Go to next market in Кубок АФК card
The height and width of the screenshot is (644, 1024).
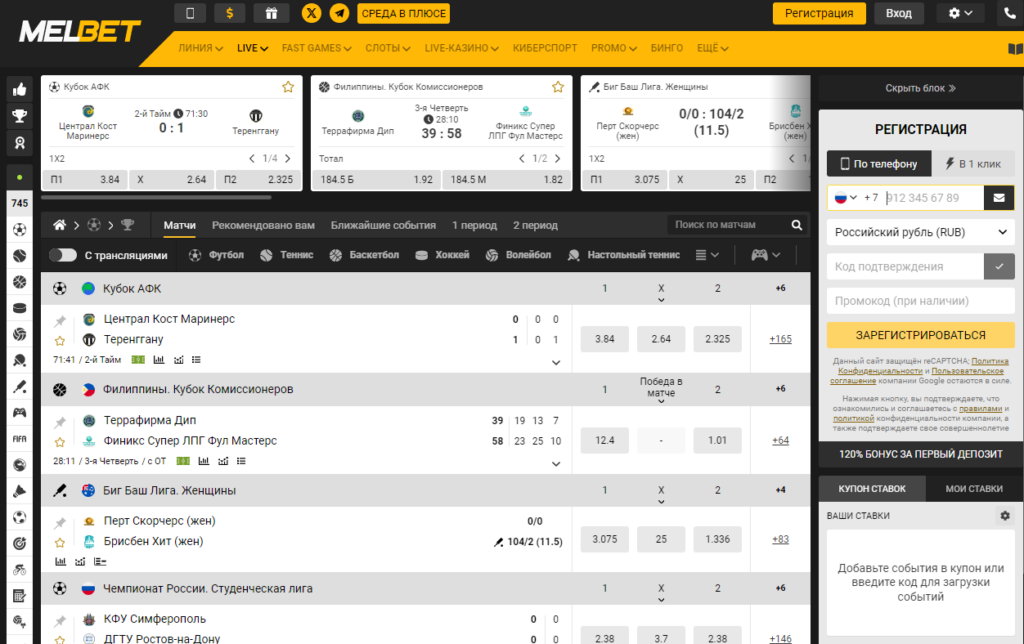[x=287, y=159]
